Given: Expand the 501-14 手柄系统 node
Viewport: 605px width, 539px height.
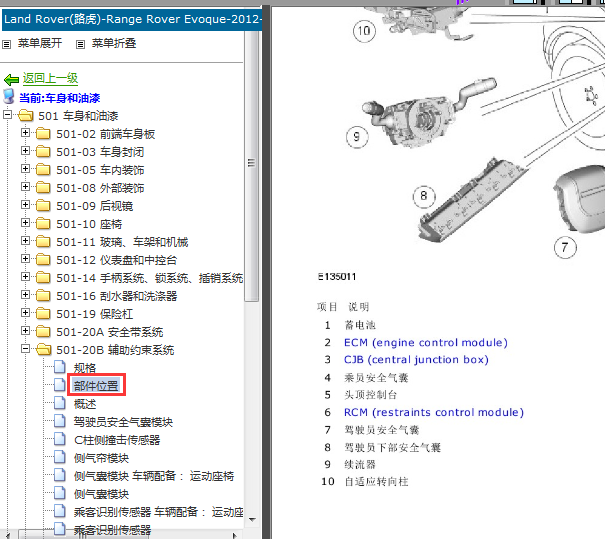Looking at the screenshot, I should 25,277.
